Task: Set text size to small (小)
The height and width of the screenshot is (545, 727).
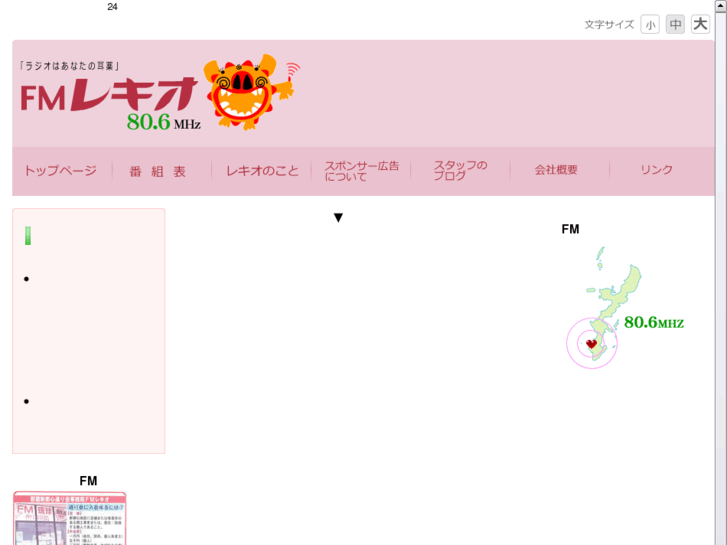Action: [650, 25]
